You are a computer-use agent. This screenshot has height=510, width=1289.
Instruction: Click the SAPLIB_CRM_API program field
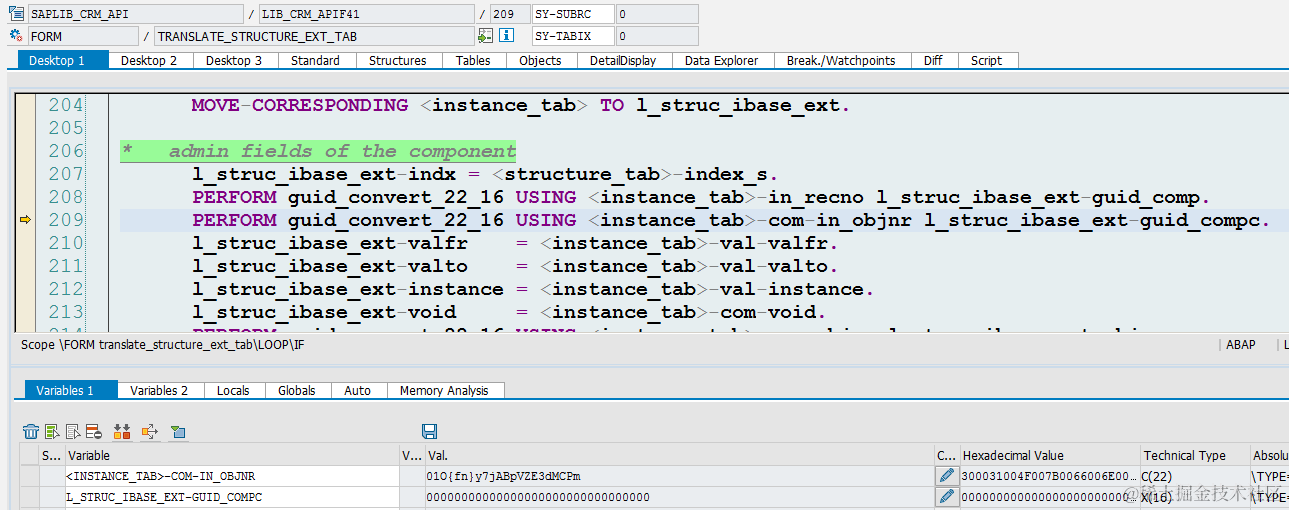pos(135,14)
